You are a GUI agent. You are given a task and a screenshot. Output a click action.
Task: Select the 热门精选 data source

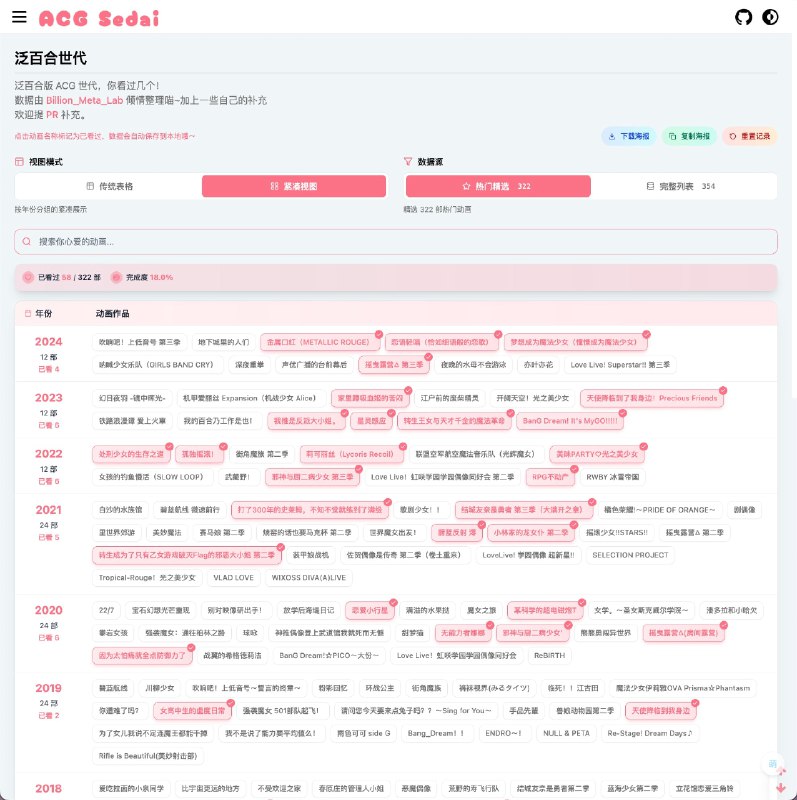coord(497,186)
